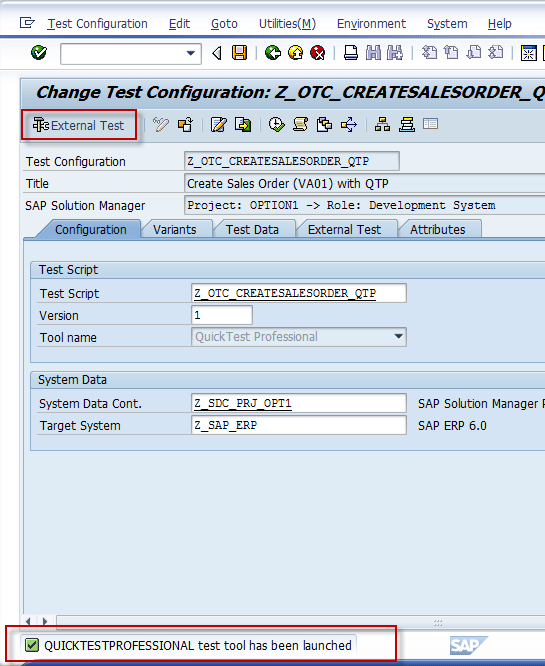Image resolution: width=545 pixels, height=666 pixels.
Task: Click the External Test toolbar button
Action: 79,125
